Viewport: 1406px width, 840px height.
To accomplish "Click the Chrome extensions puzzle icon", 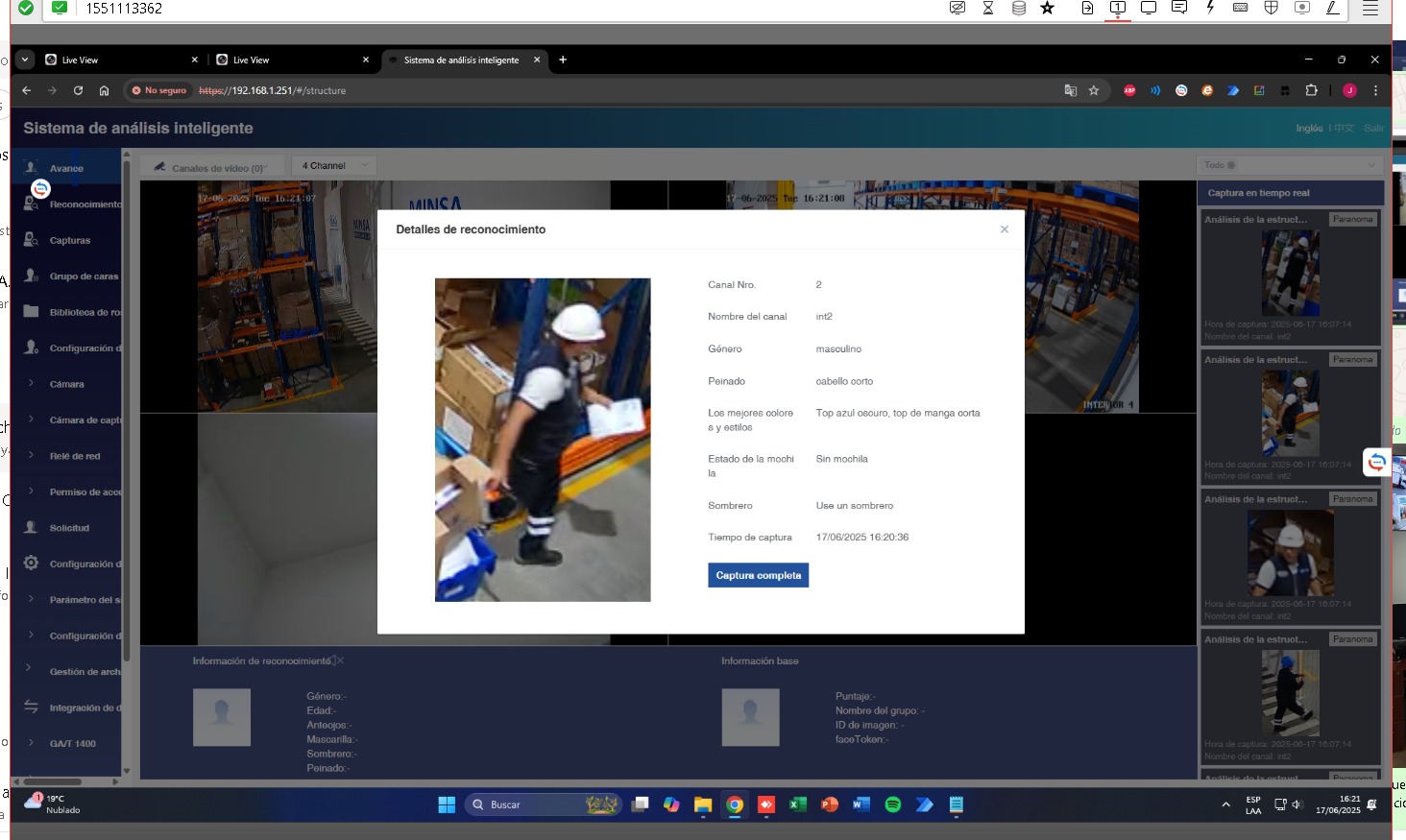I will pyautogui.click(x=1311, y=90).
